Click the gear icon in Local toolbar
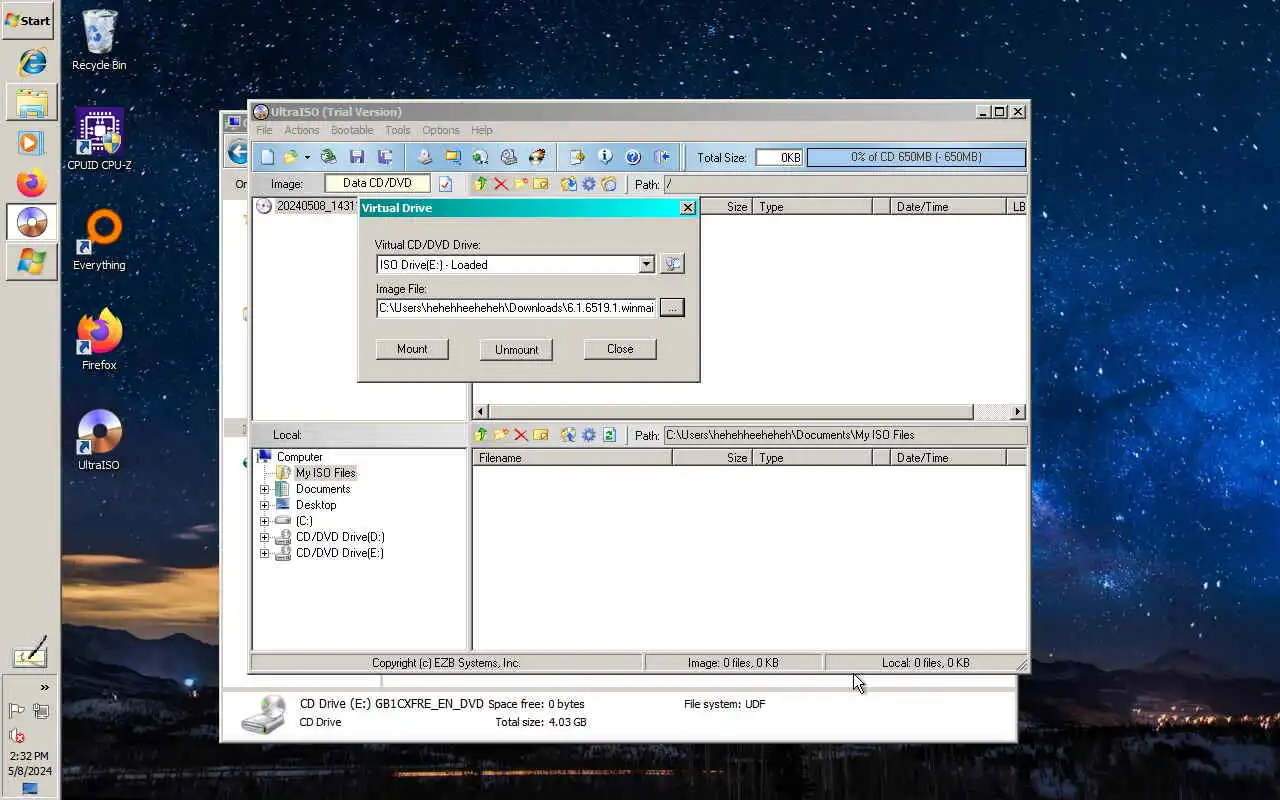 589,435
